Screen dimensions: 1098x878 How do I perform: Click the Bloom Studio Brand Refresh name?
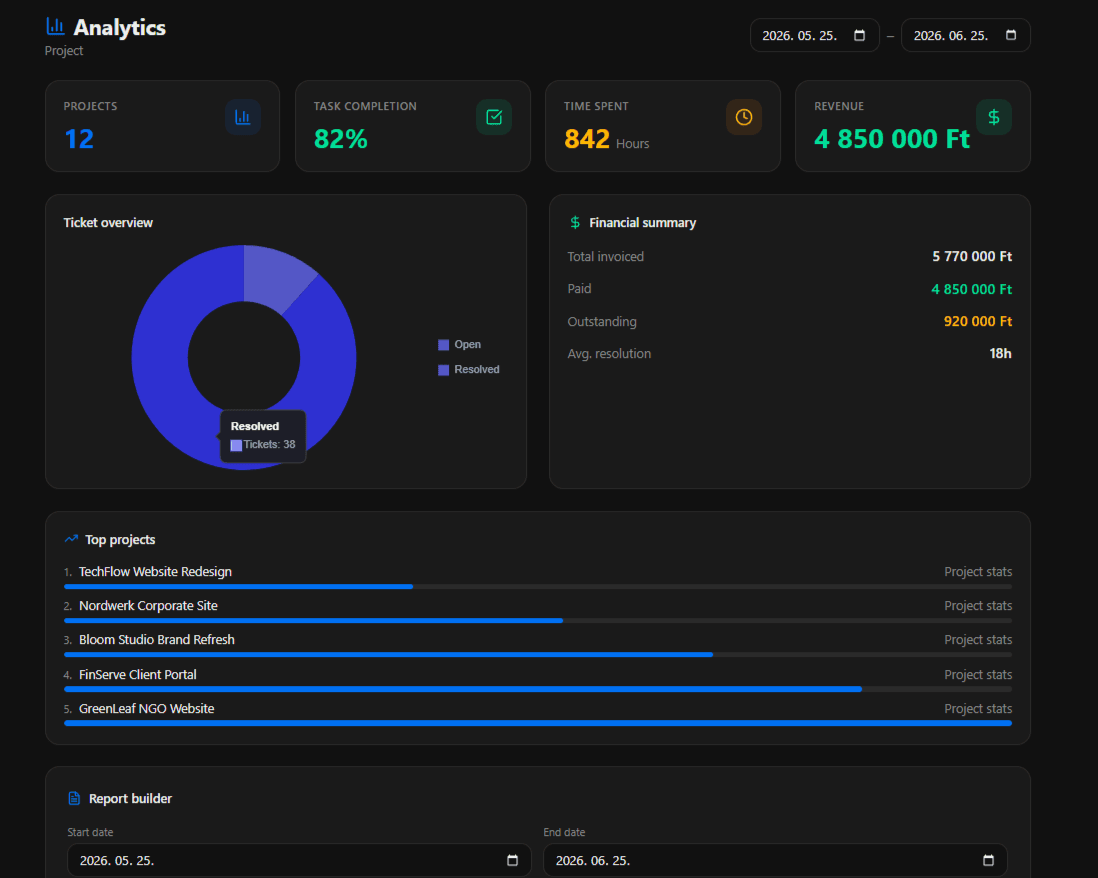(157, 639)
